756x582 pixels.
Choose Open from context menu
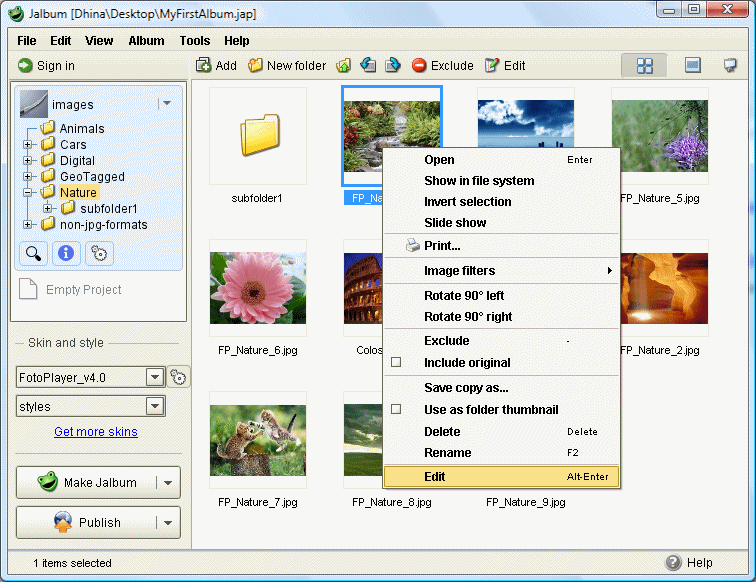tap(501, 160)
